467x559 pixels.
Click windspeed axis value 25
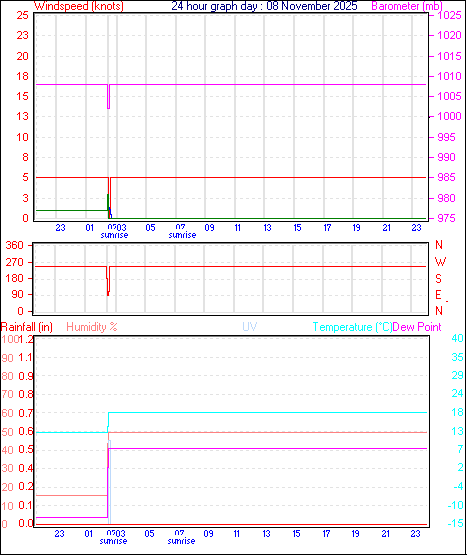[22, 15]
